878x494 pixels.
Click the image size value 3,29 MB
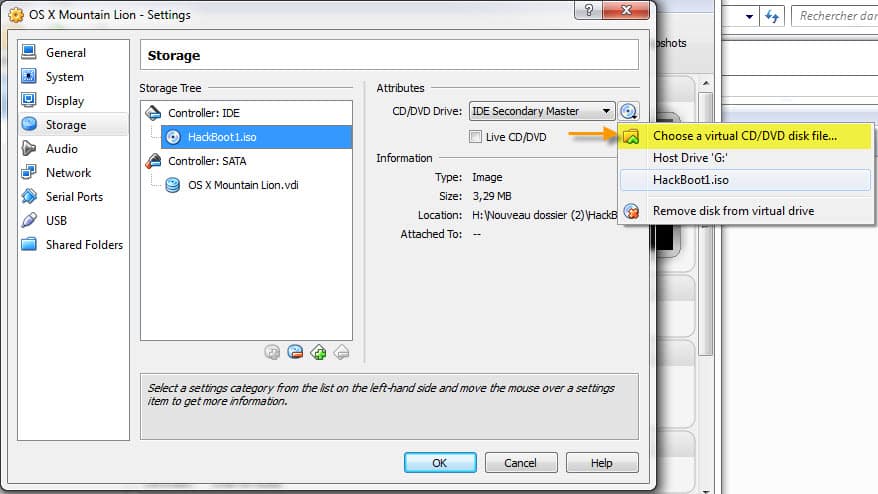(x=492, y=196)
